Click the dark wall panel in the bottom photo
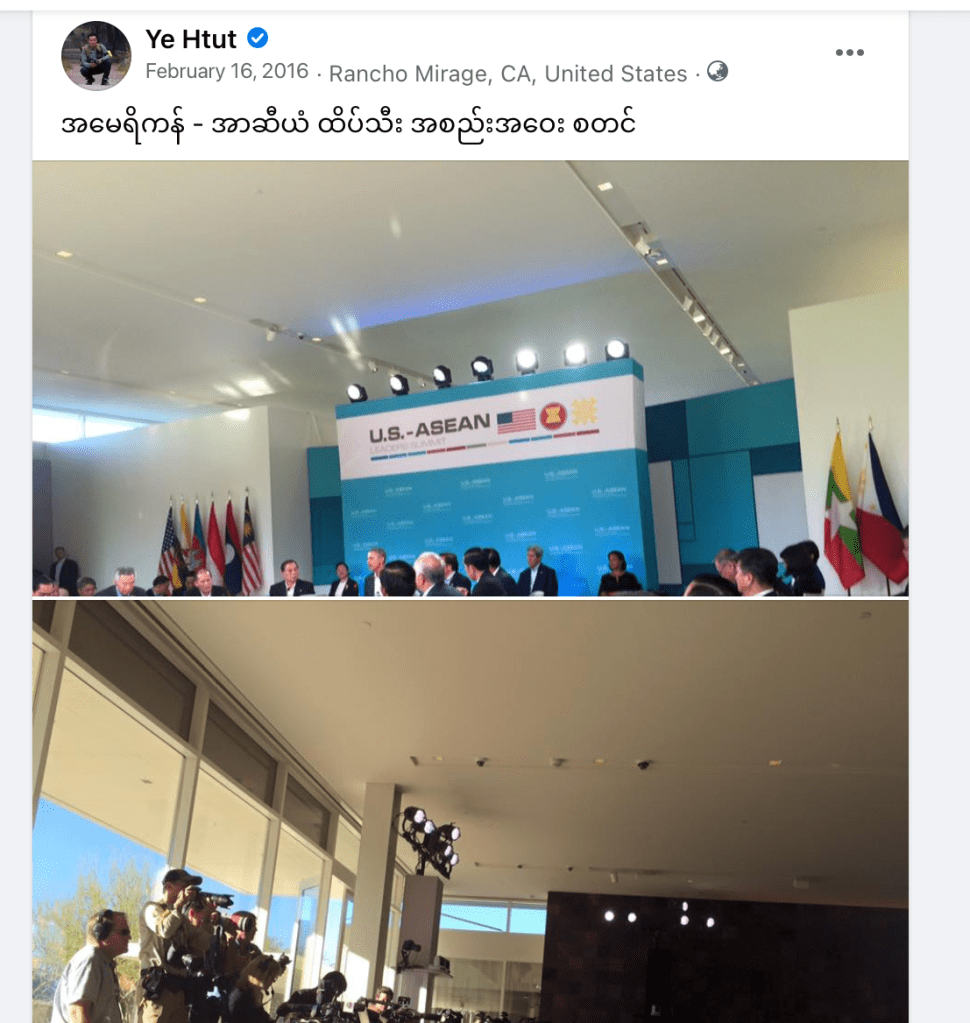Viewport: 970px width, 1023px height. pos(726,958)
